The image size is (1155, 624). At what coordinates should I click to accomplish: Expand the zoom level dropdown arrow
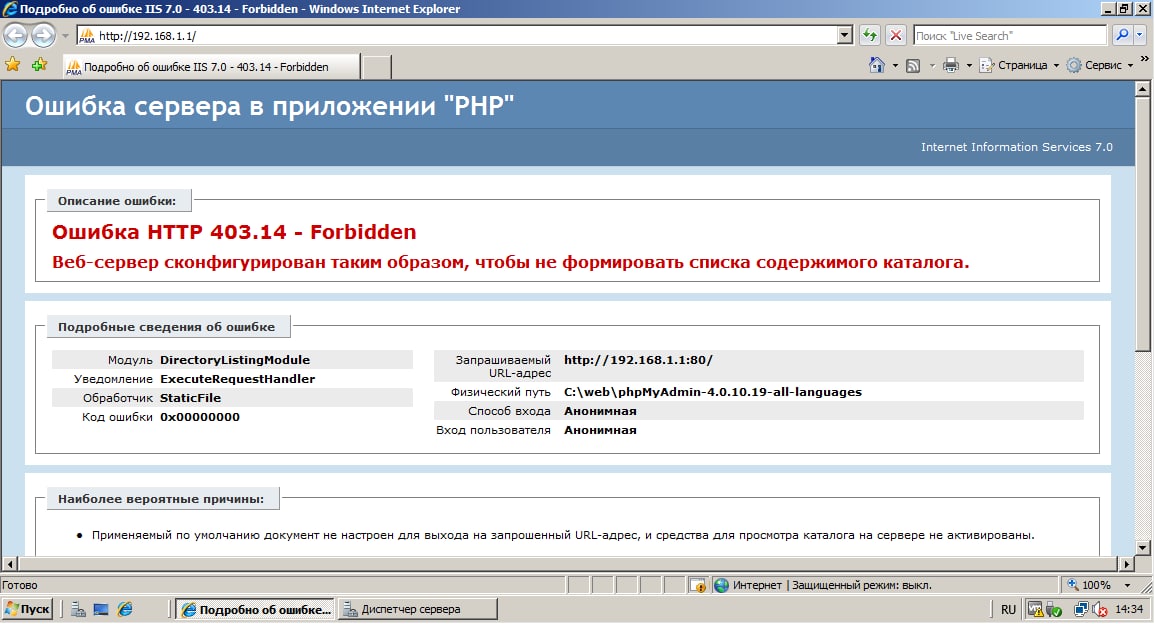1127,585
